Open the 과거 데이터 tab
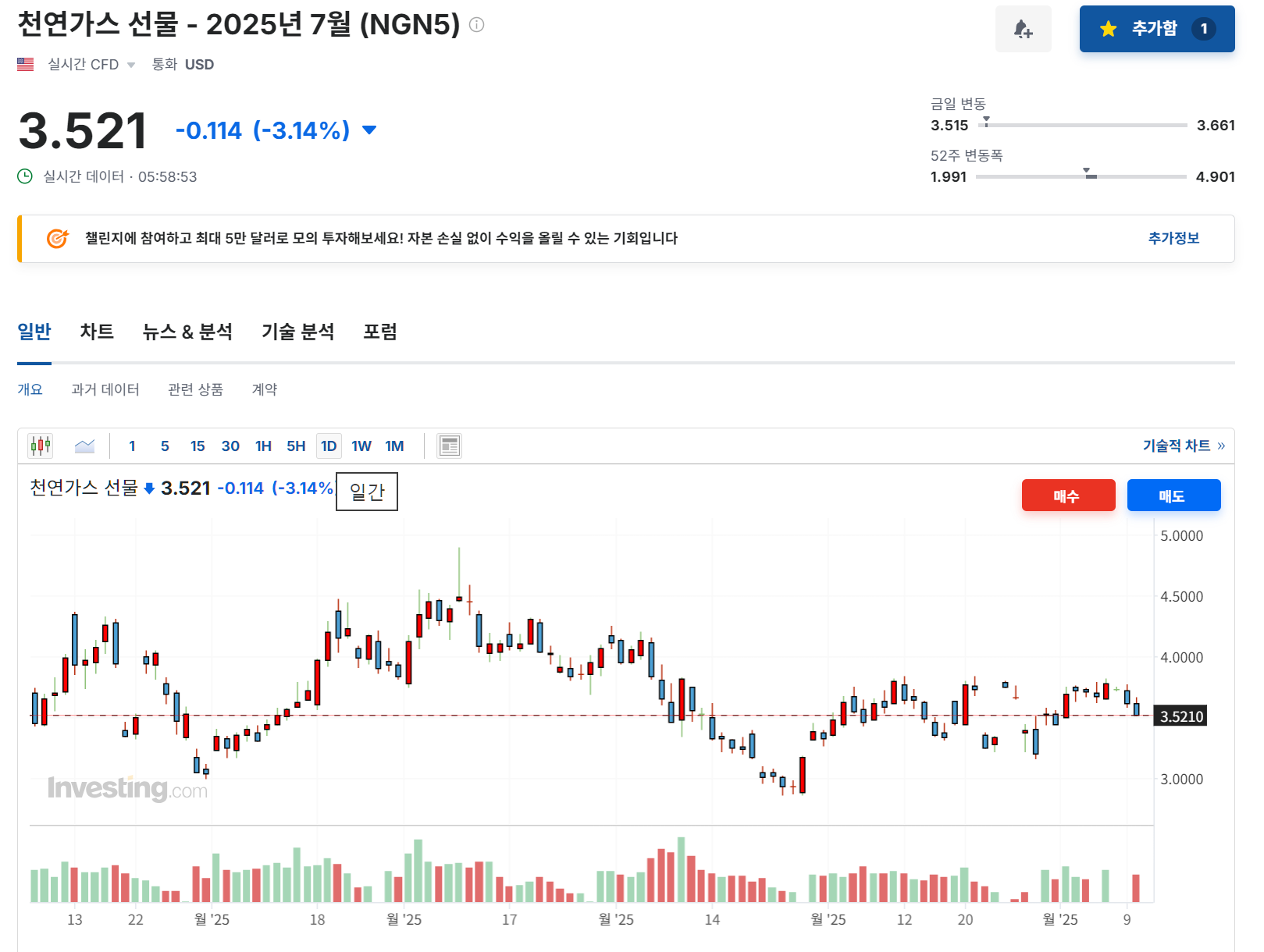The height and width of the screenshot is (952, 1264). click(104, 389)
